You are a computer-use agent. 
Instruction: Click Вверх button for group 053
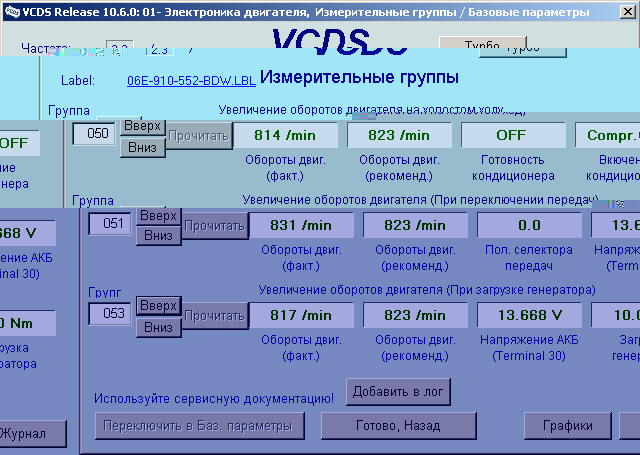[x=158, y=306]
